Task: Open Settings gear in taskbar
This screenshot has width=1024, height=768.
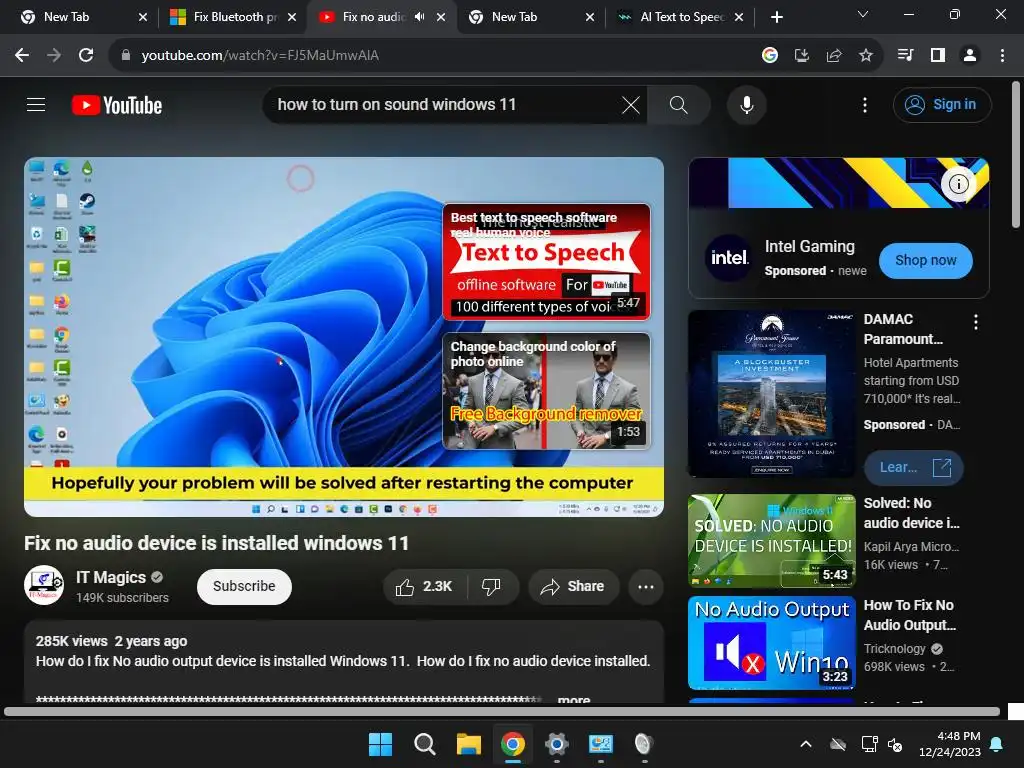Action: [556, 744]
